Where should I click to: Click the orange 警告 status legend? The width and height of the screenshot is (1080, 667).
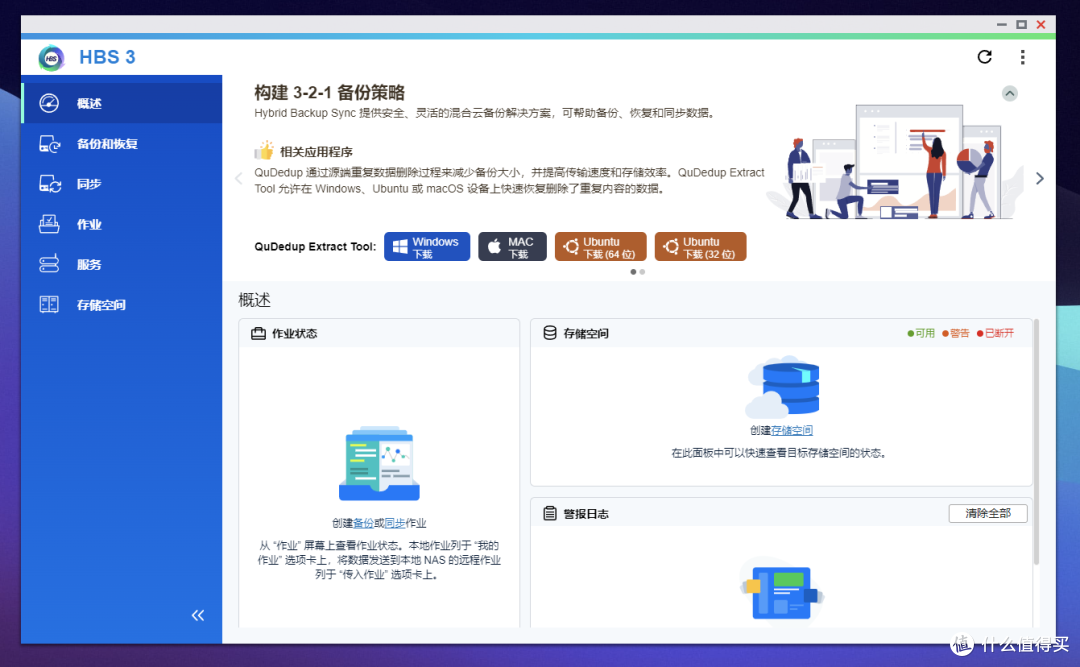pos(955,334)
